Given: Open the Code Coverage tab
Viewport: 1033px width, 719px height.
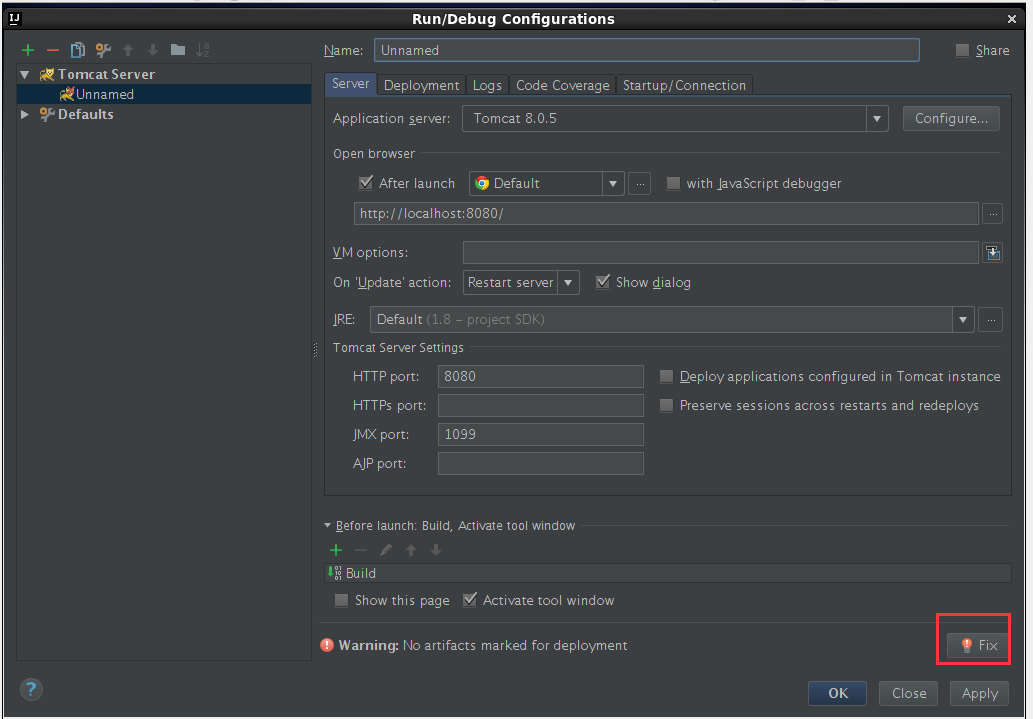Looking at the screenshot, I should pyautogui.click(x=563, y=86).
